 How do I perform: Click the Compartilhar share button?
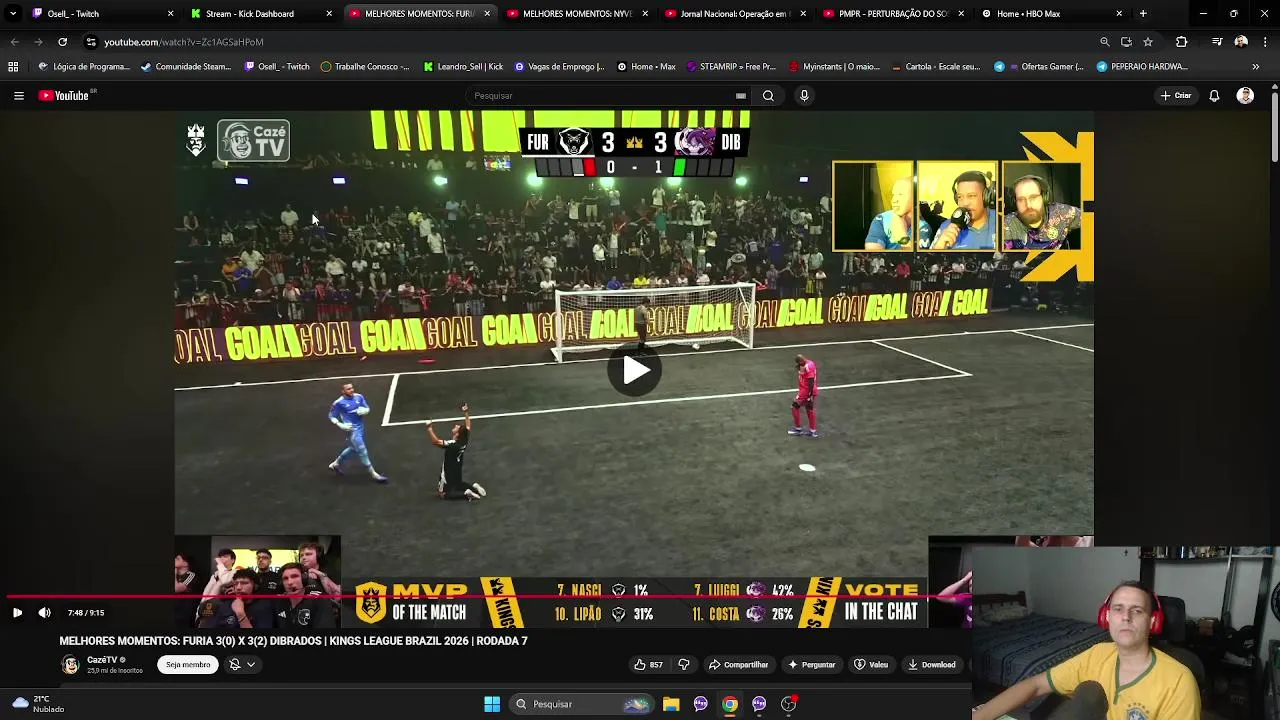pos(738,665)
